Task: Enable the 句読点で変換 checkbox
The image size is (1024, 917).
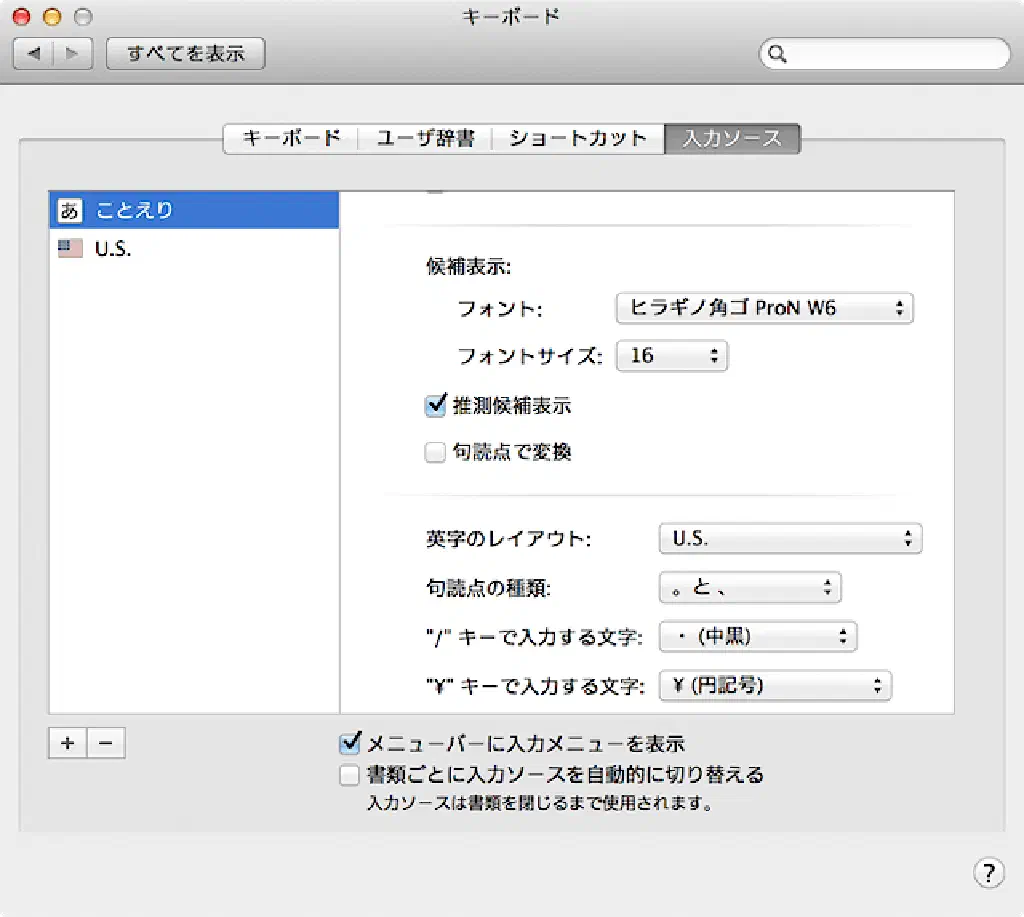Action: 435,453
